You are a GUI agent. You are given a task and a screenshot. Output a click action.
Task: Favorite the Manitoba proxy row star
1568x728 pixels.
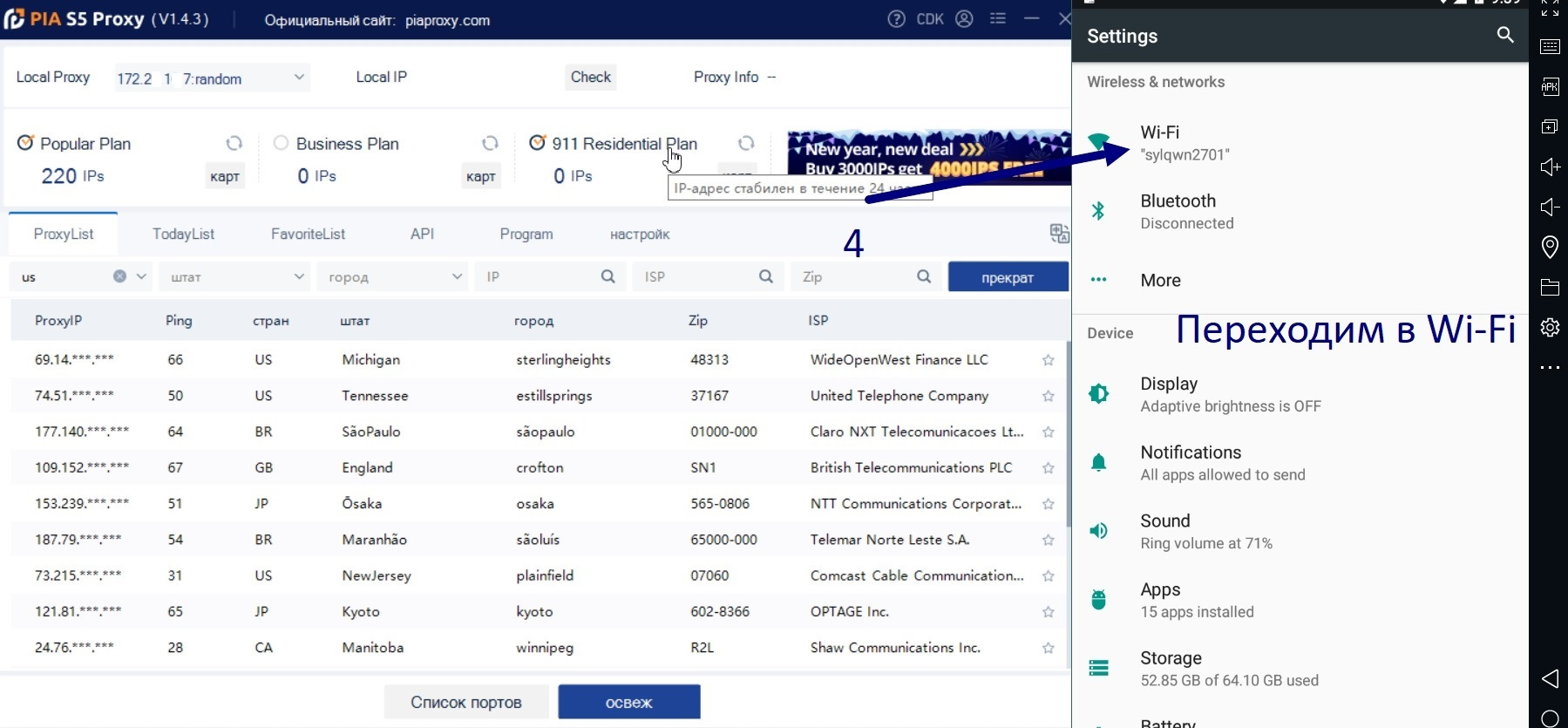[x=1048, y=648]
